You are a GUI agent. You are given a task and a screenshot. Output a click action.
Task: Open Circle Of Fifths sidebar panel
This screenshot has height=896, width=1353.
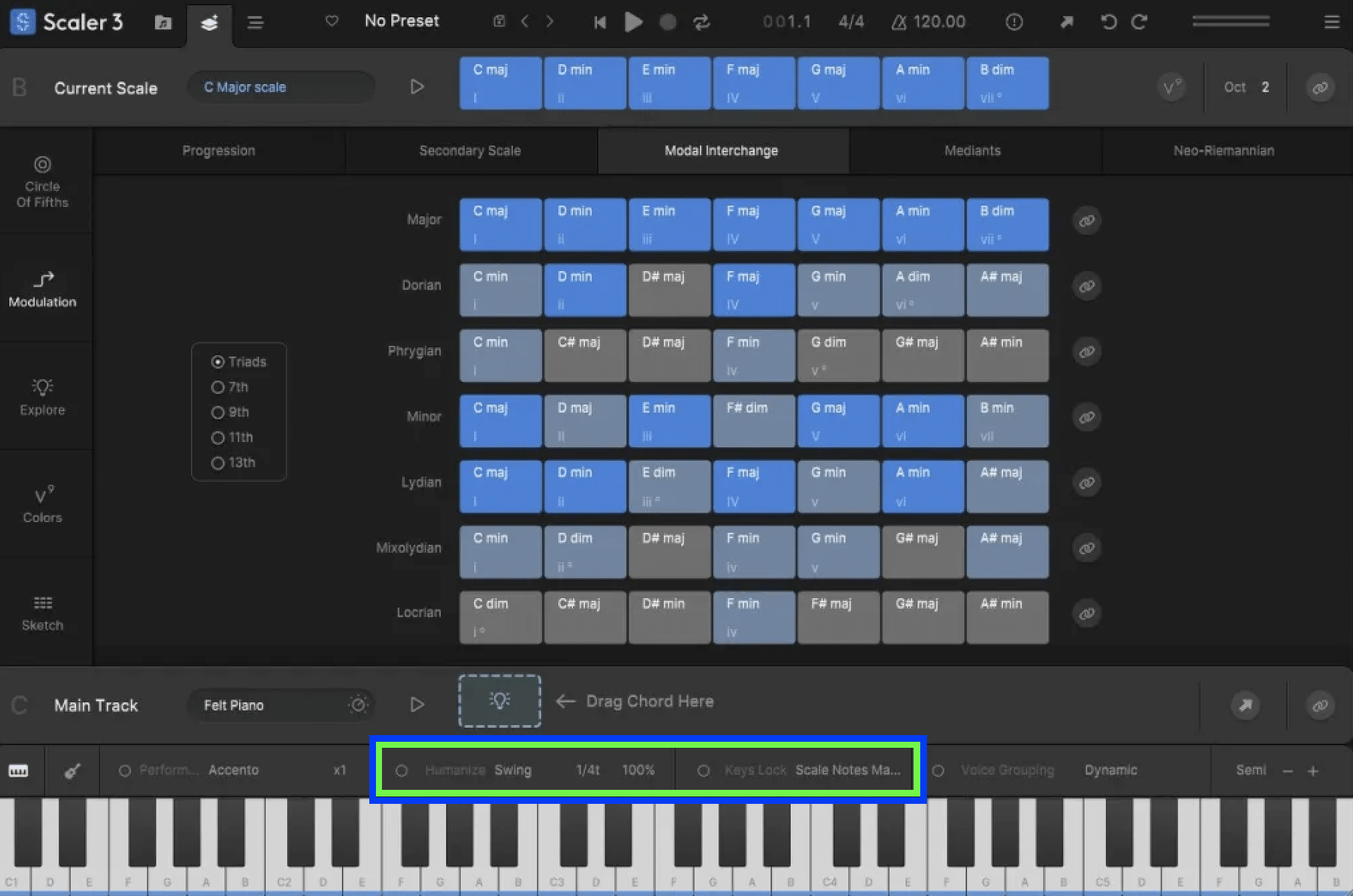[43, 182]
